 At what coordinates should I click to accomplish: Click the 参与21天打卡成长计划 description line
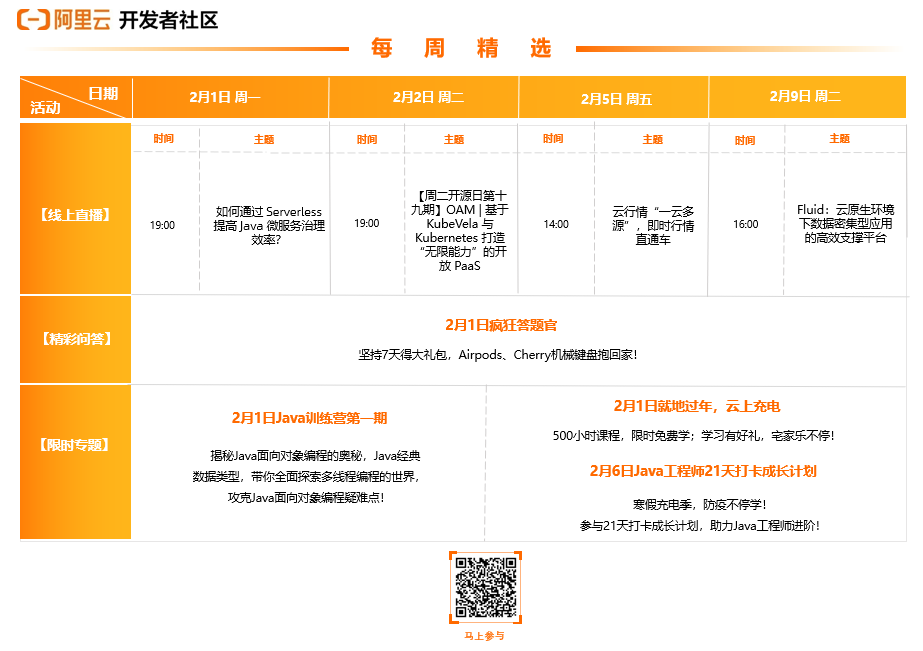pyautogui.click(x=699, y=526)
